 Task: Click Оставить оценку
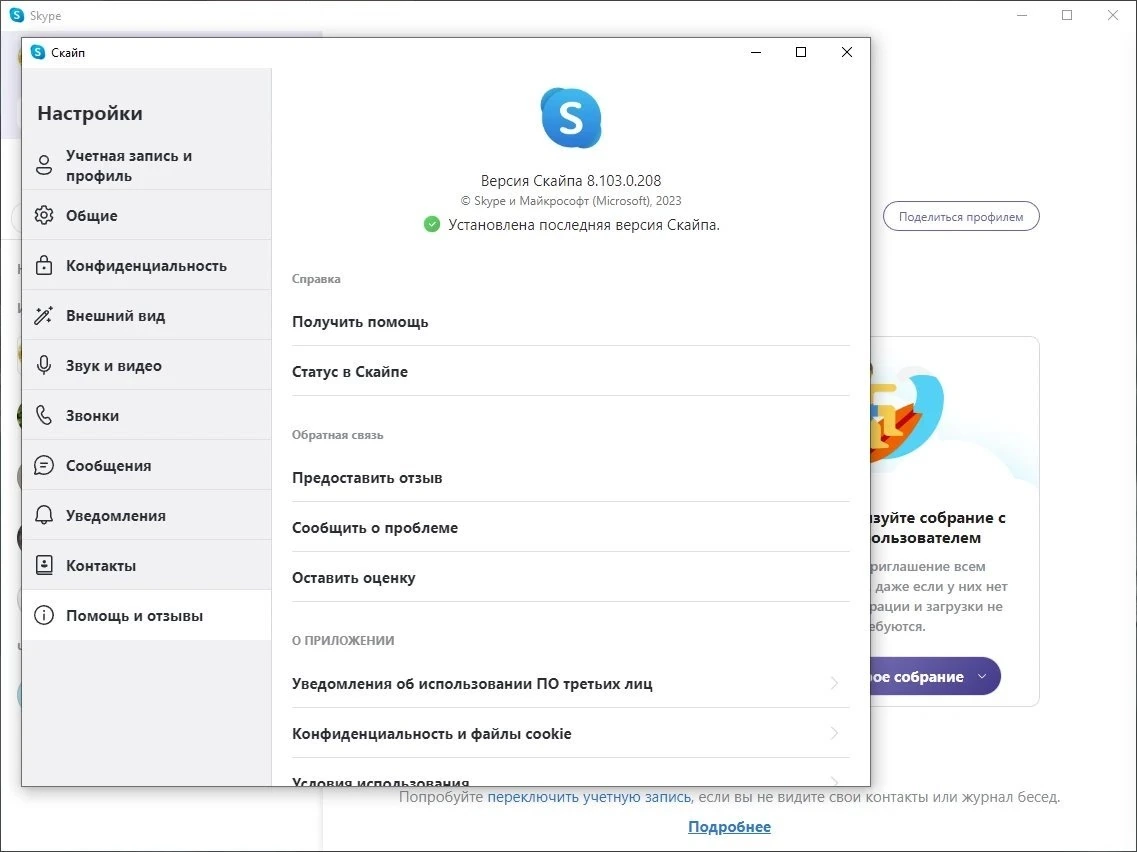pyautogui.click(x=571, y=577)
